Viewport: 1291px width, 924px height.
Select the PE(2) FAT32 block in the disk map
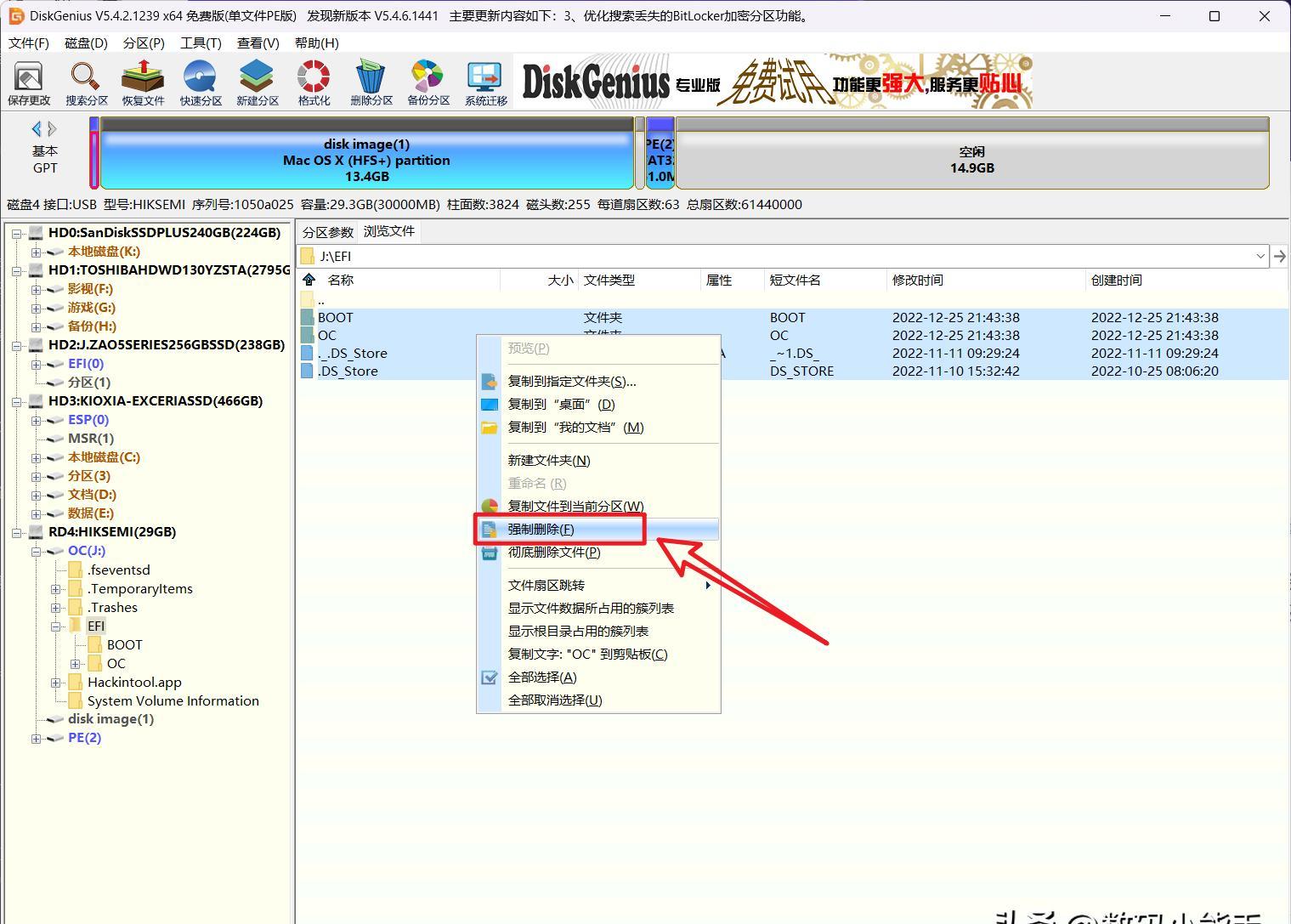click(660, 153)
